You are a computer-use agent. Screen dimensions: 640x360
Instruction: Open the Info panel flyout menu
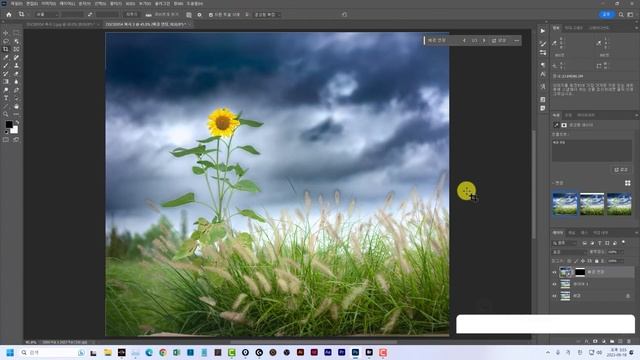click(636, 28)
